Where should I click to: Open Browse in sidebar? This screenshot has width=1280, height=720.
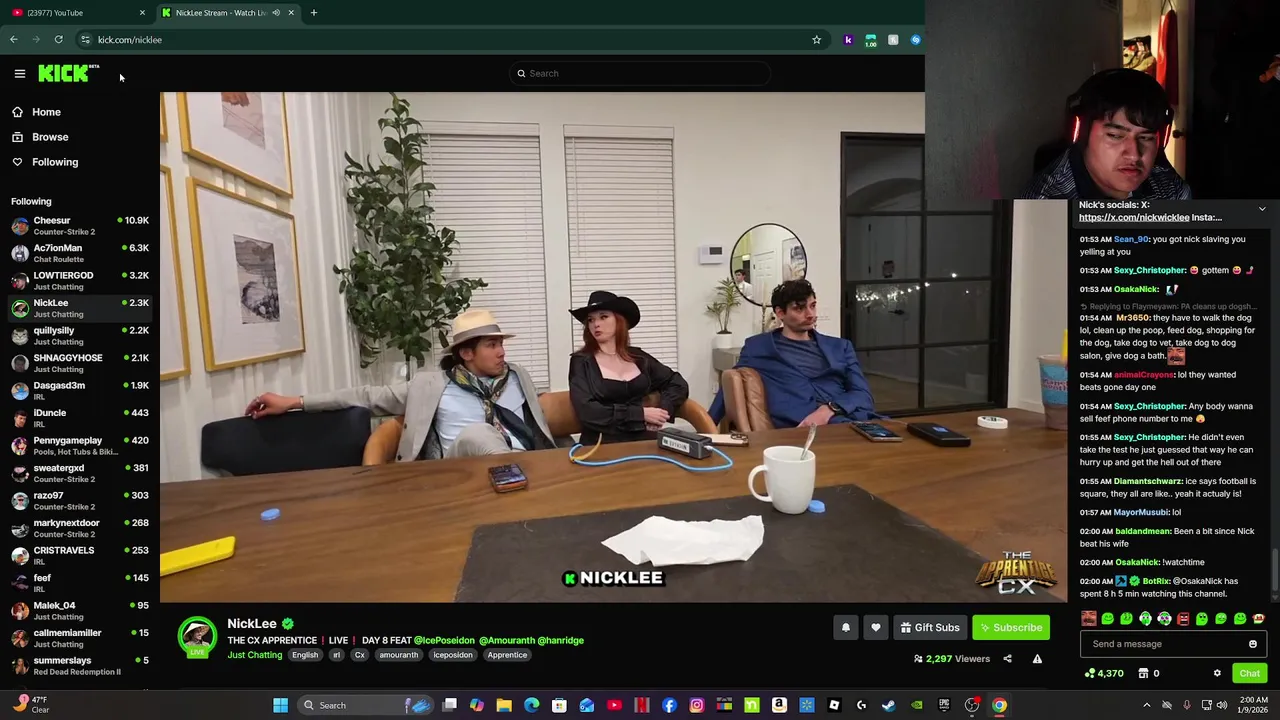(50, 137)
